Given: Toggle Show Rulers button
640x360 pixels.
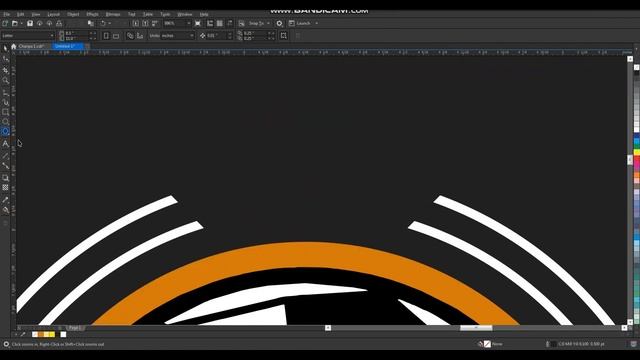Looking at the screenshot, I should click(210, 24).
